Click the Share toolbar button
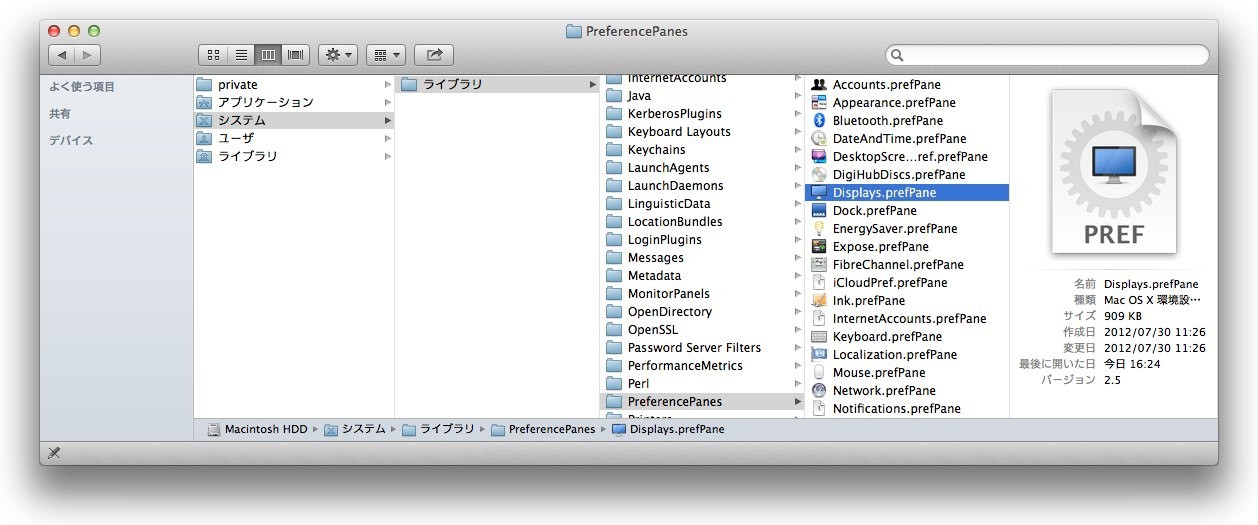The height and width of the screenshot is (525, 1258). 434,55
